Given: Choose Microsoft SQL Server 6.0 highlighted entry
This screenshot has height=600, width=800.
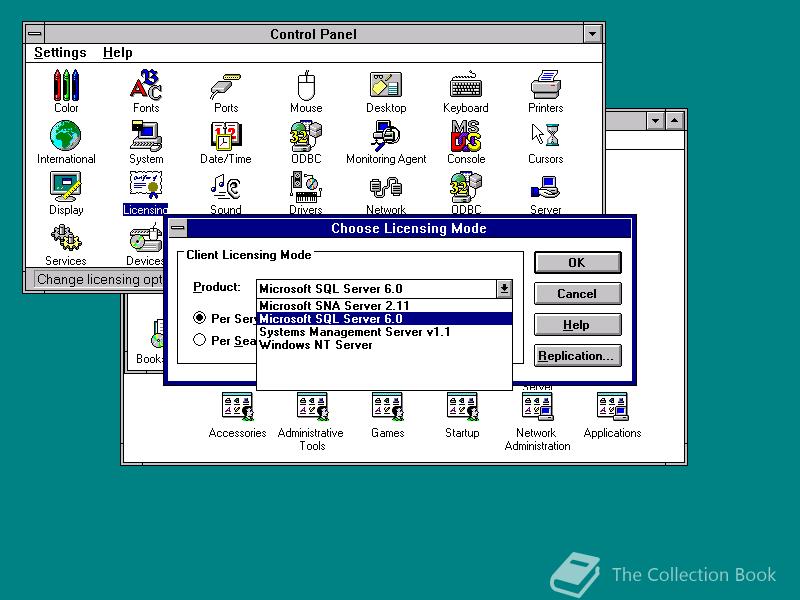Looking at the screenshot, I should pyautogui.click(x=384, y=319).
